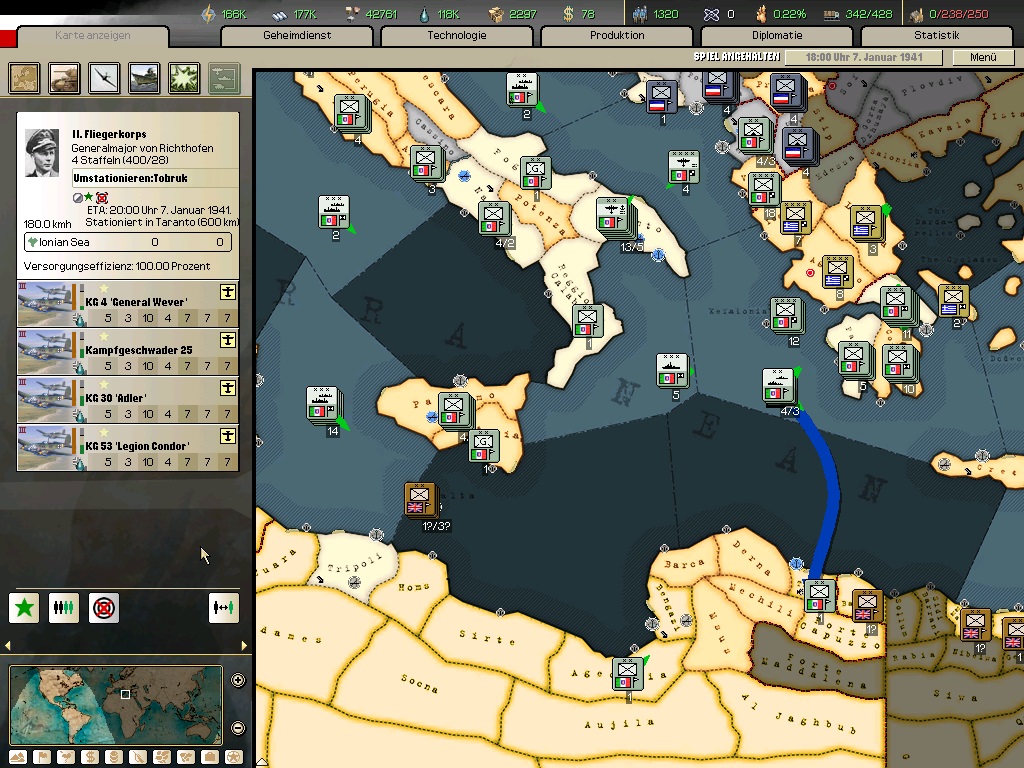Open the Technologie tab
Screen dimensions: 1024x768
[x=456, y=36]
